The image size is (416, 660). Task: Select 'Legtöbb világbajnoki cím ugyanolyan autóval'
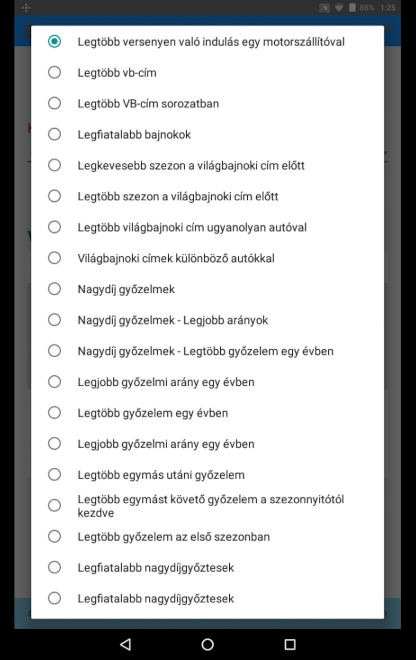[208, 227]
